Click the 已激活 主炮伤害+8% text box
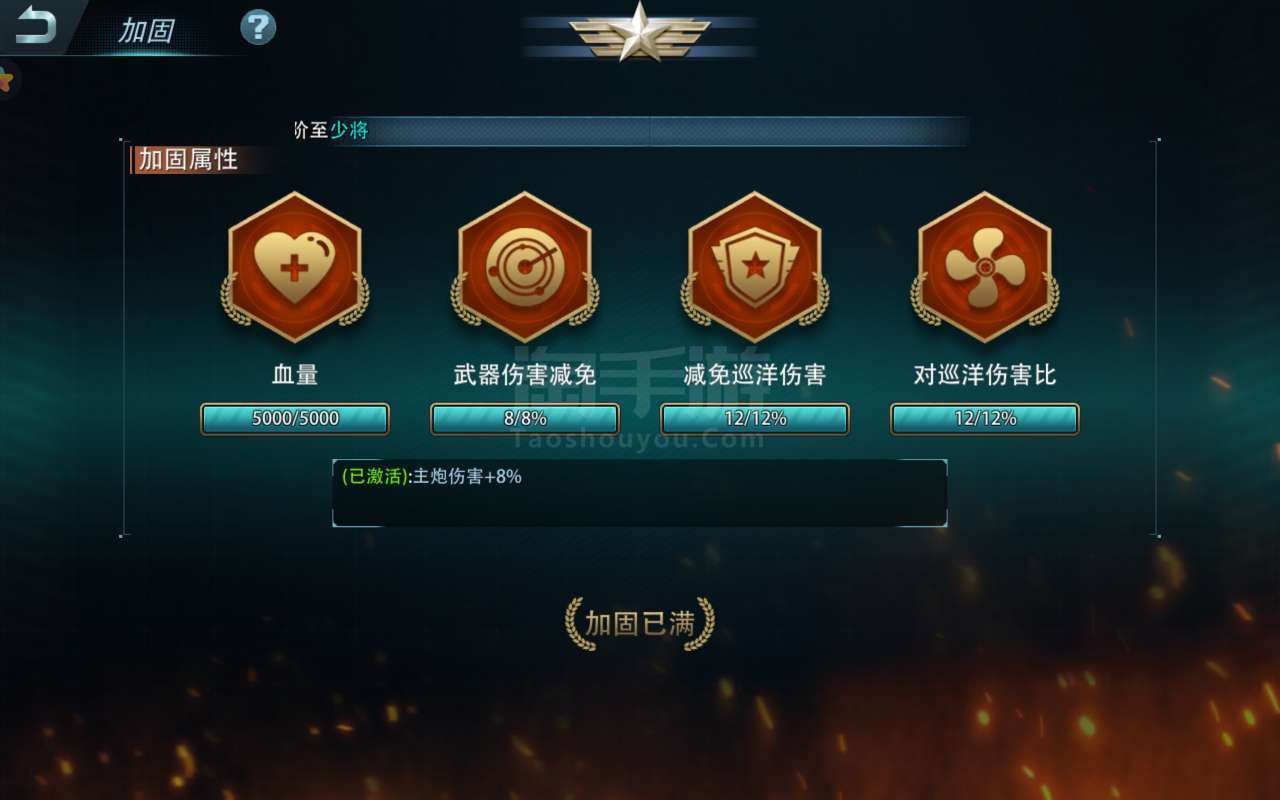 coord(640,493)
